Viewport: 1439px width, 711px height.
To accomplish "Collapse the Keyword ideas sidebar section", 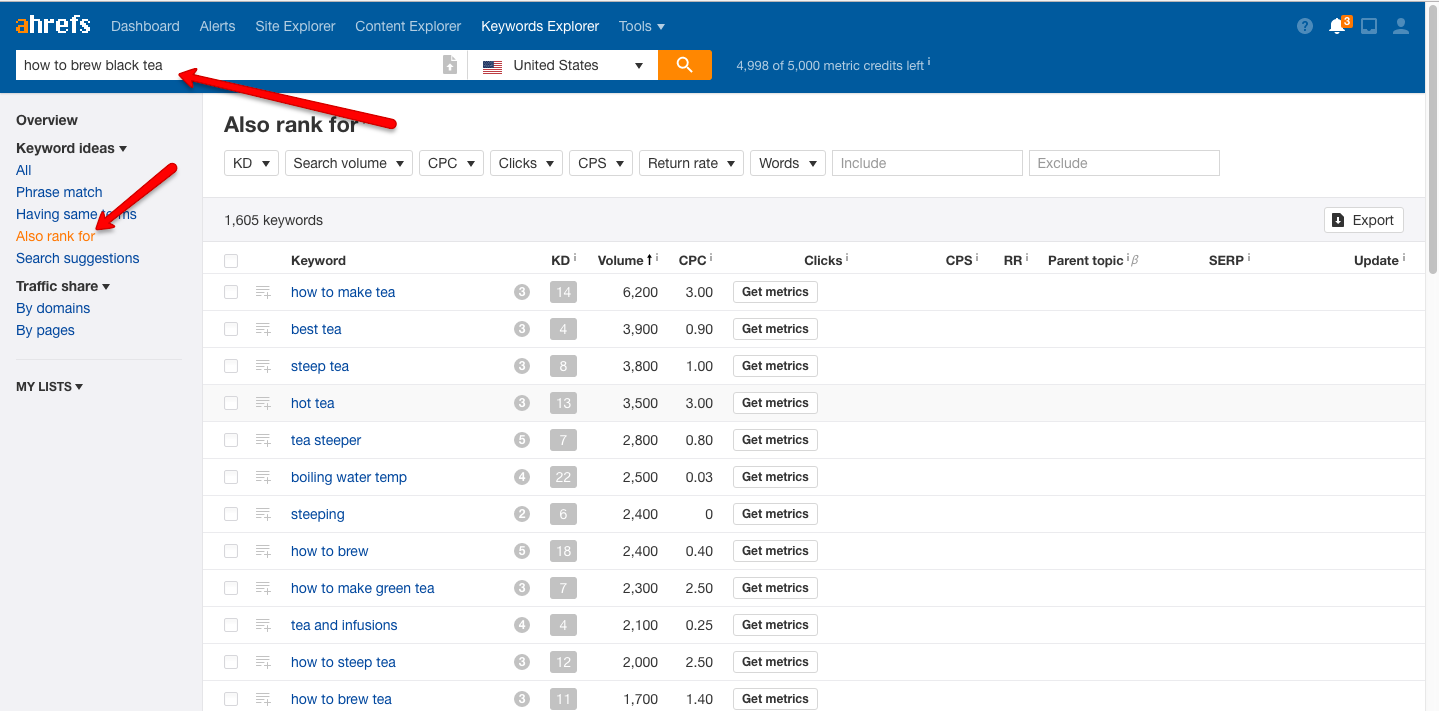I will 71,148.
